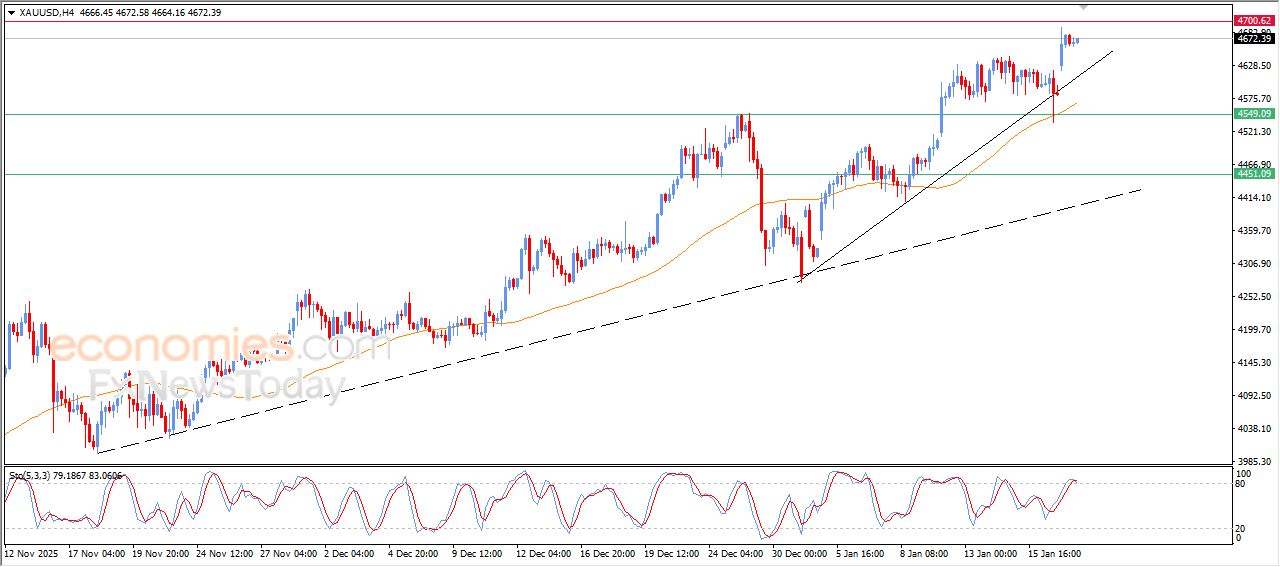This screenshot has width=1280, height=567.
Task: Click the 19 Dec 12:00 time label
Action: pyautogui.click(x=672, y=552)
